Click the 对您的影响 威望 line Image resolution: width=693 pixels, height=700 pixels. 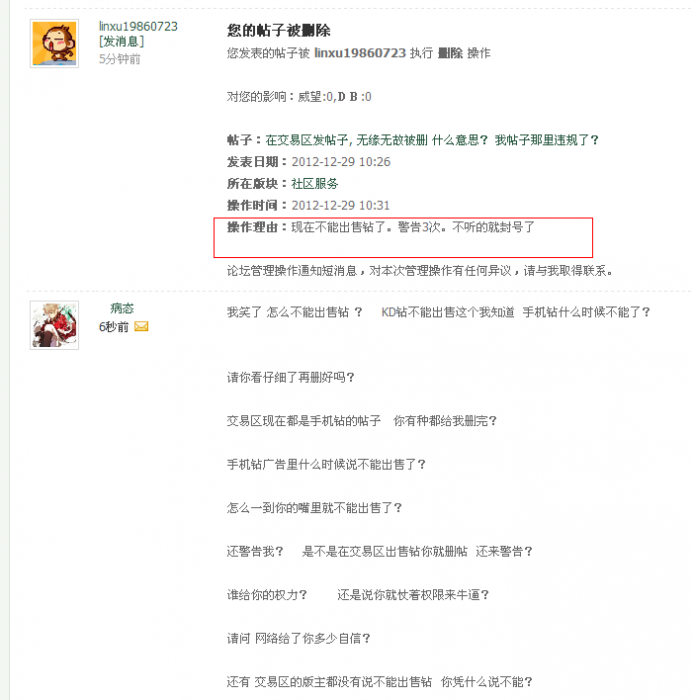(x=299, y=96)
